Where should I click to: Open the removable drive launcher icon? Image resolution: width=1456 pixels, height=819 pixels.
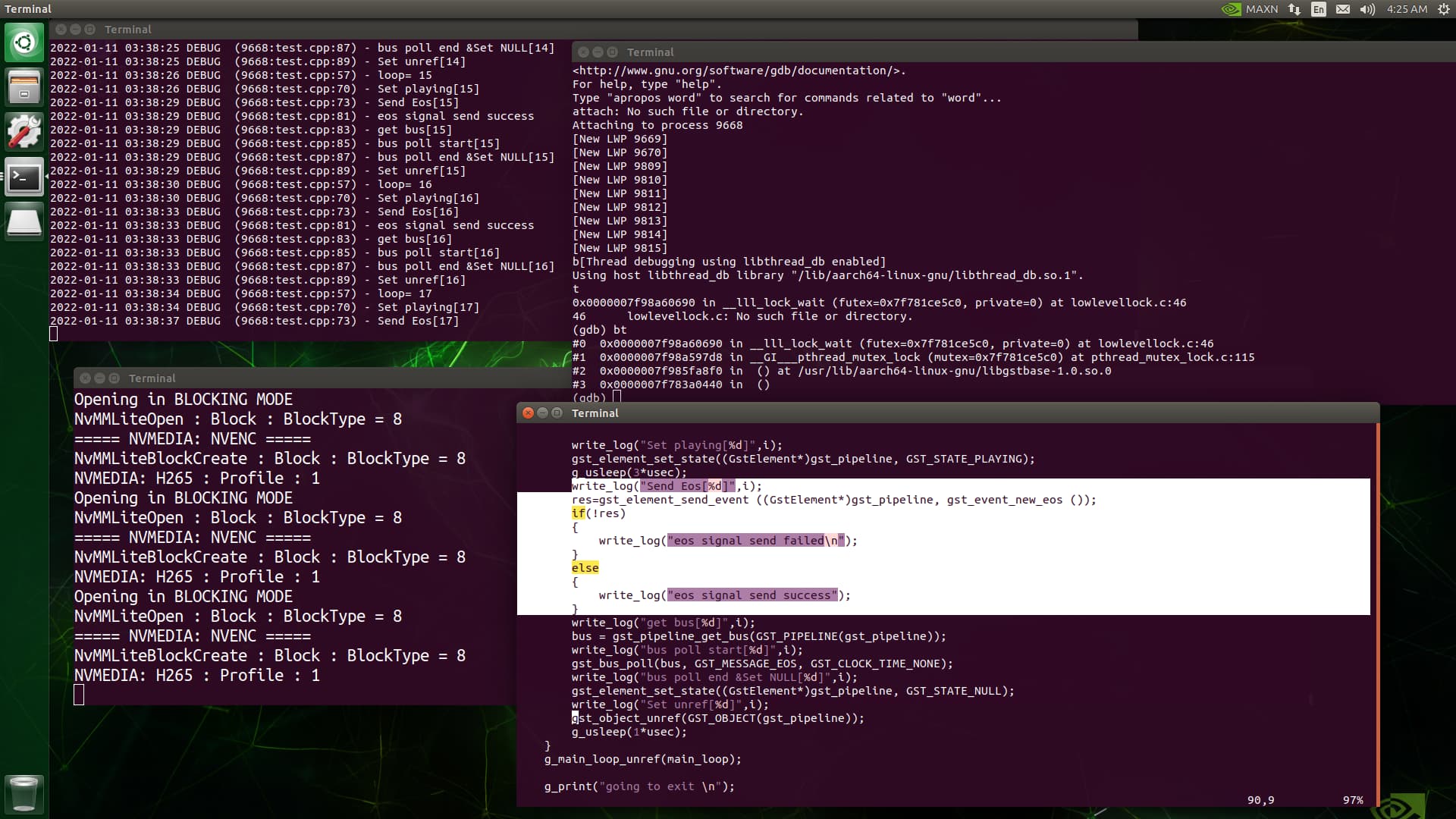(24, 222)
